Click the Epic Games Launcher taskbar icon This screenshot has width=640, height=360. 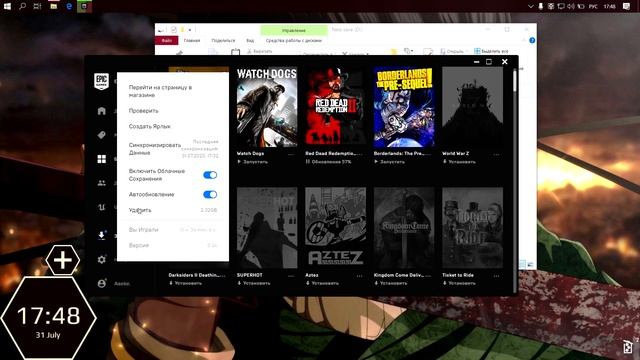84,6
